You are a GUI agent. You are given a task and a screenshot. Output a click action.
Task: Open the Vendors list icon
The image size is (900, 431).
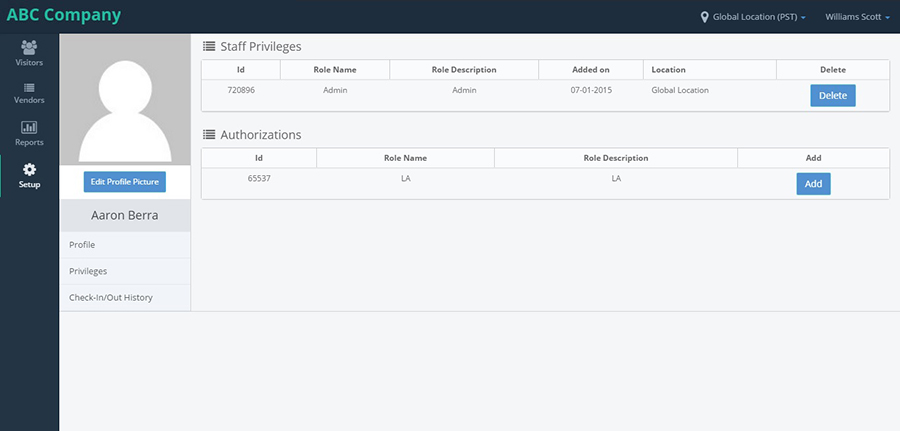(x=29, y=88)
